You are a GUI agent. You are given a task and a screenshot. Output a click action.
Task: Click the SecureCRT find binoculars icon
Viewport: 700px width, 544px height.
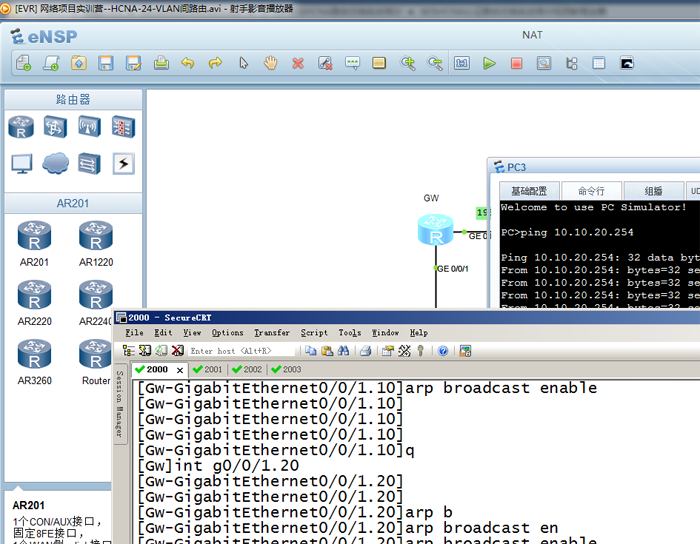(x=343, y=351)
